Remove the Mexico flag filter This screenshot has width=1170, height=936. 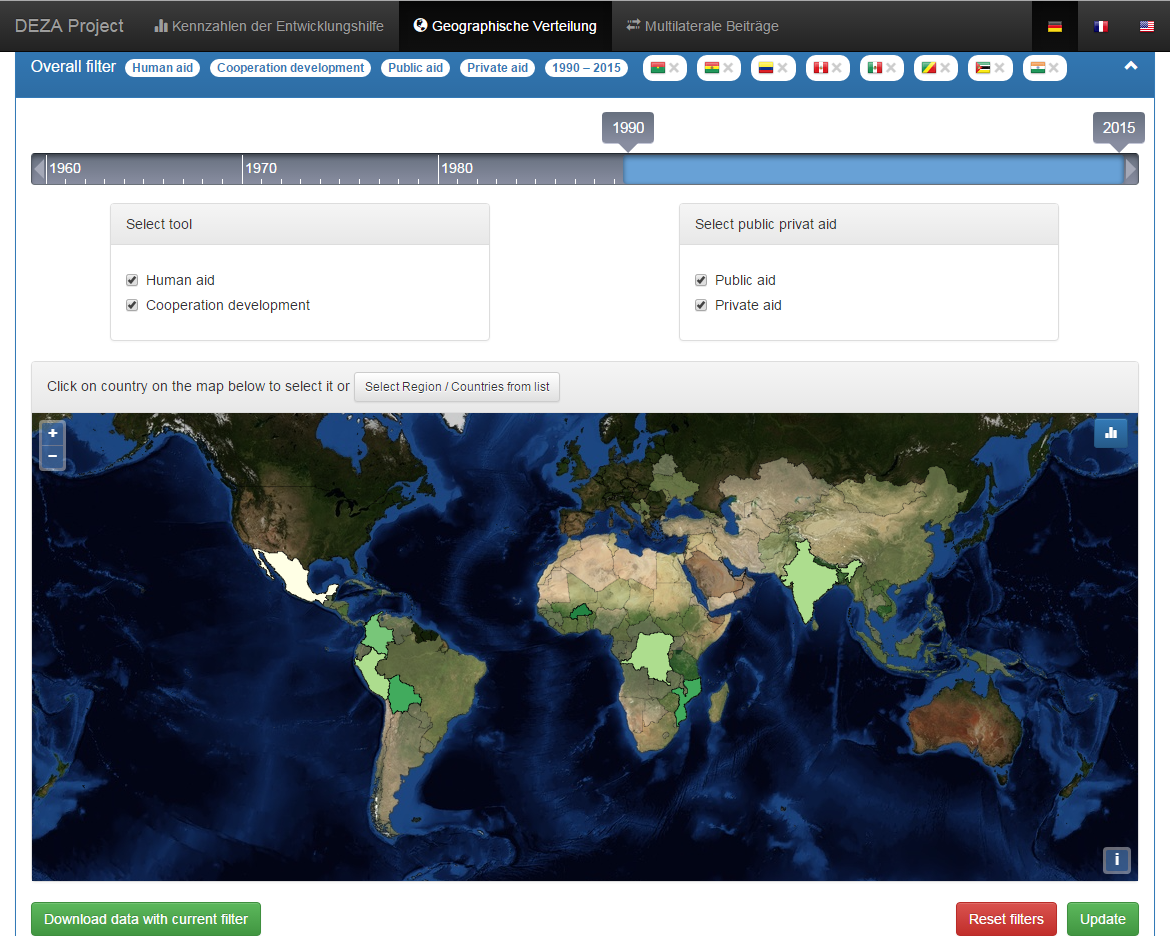890,68
